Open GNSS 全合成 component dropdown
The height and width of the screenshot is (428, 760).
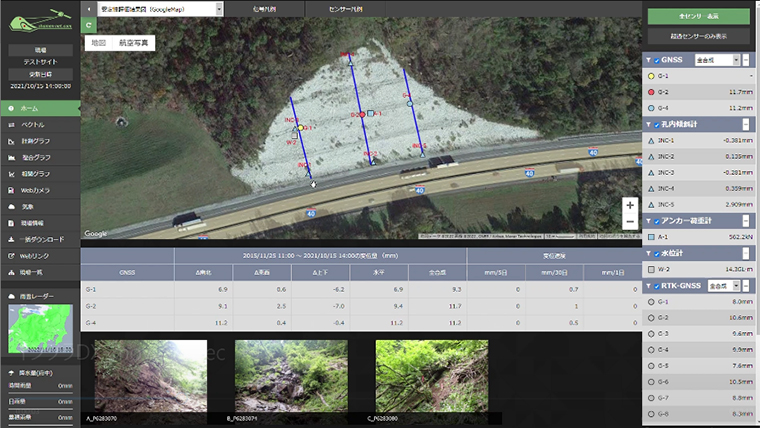pyautogui.click(x=717, y=60)
